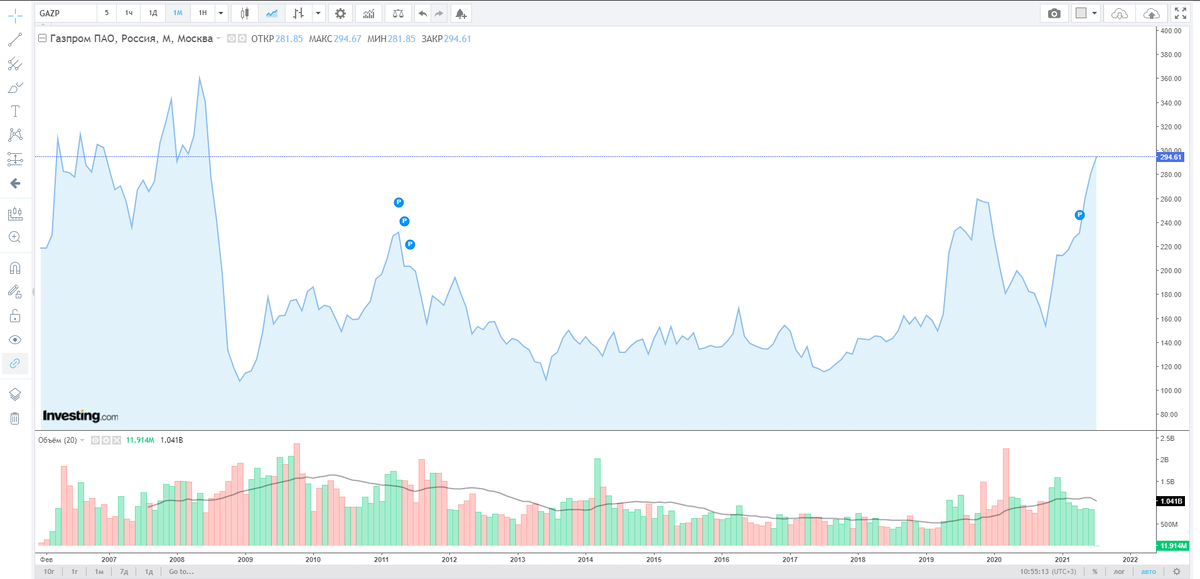Viewport: 1200px width, 579px height.
Task: Select the brush drawing tool
Action: click(15, 88)
